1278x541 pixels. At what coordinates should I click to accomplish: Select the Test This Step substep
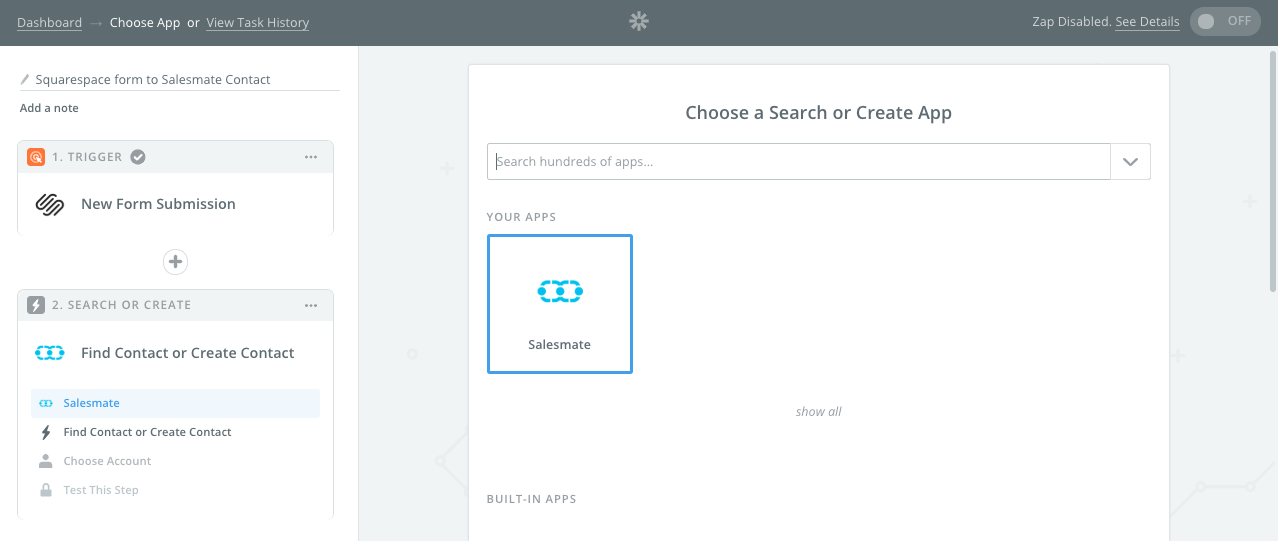[175, 490]
